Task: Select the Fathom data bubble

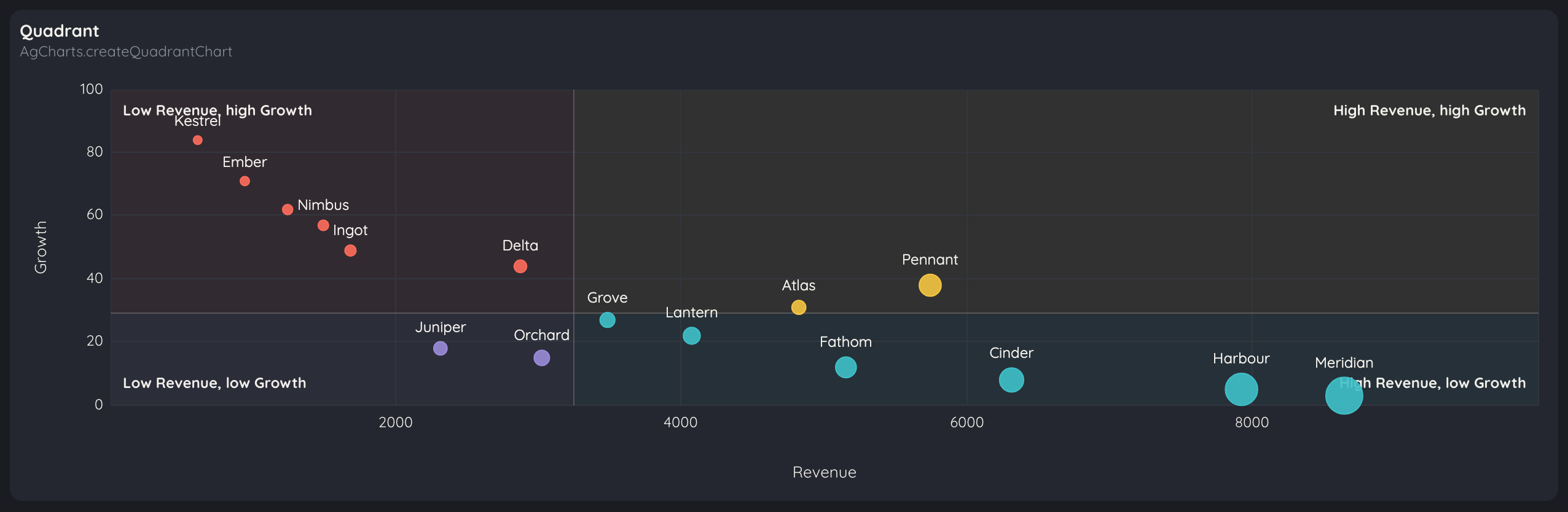Action: [846, 368]
